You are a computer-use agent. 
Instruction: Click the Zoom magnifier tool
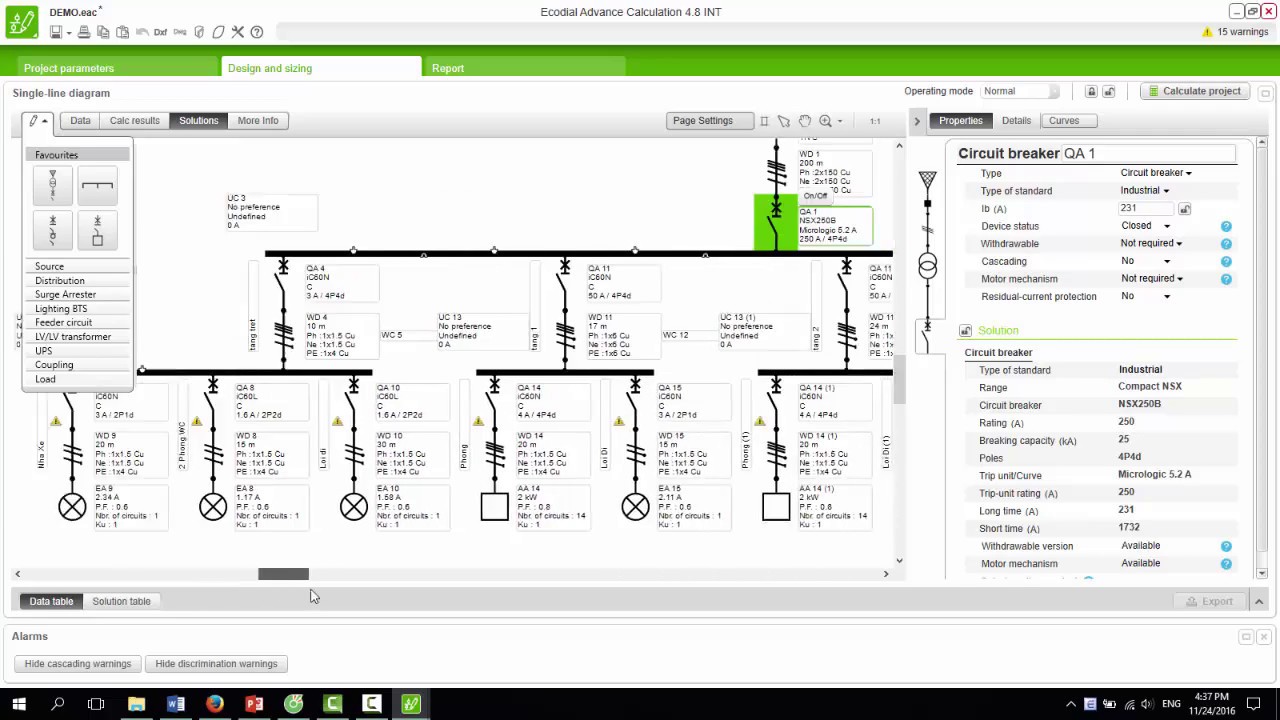coord(826,121)
